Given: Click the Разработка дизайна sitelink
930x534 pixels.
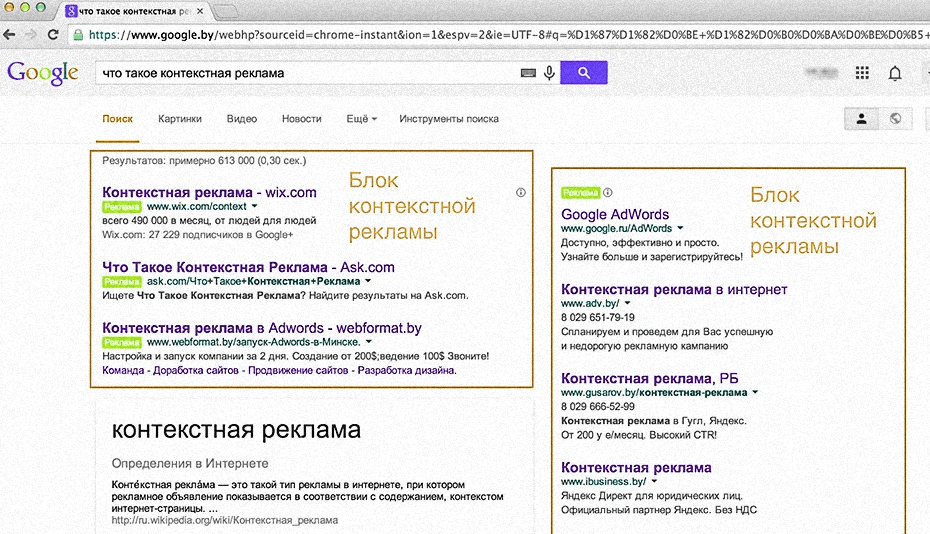Looking at the screenshot, I should 407,370.
